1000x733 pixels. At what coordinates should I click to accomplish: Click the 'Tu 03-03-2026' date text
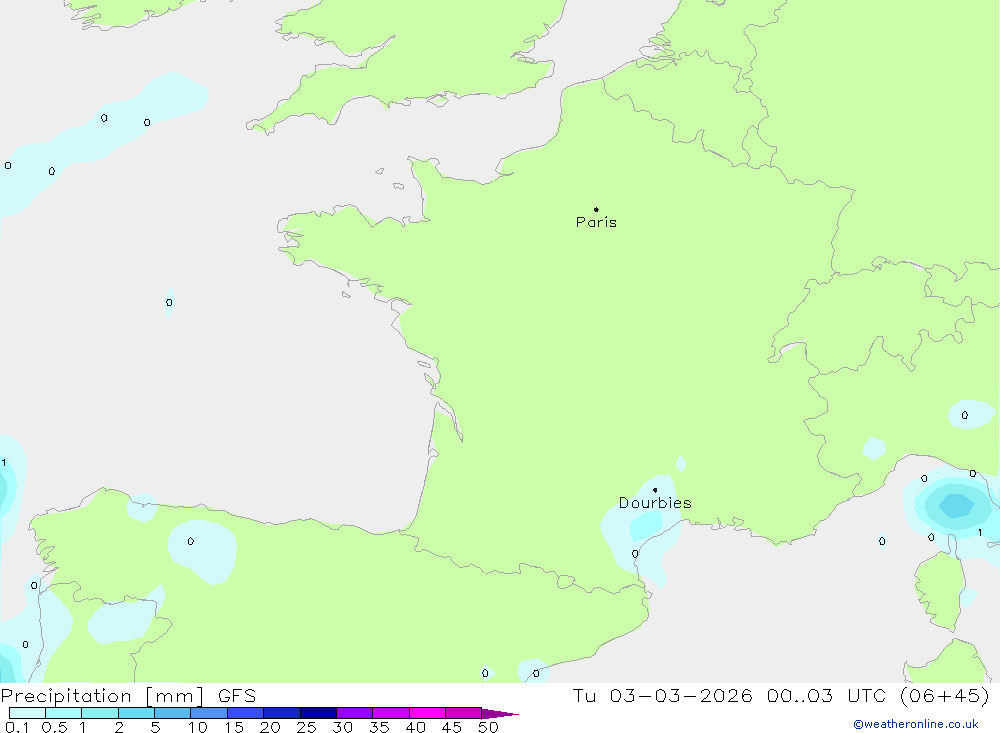(x=662, y=695)
